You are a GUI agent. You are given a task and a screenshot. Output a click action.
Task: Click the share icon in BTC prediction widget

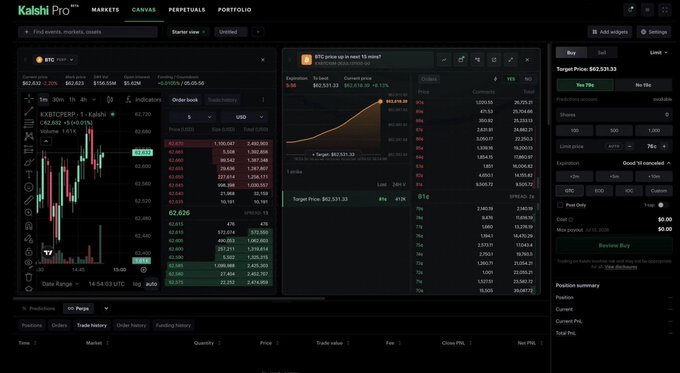pyautogui.click(x=477, y=60)
